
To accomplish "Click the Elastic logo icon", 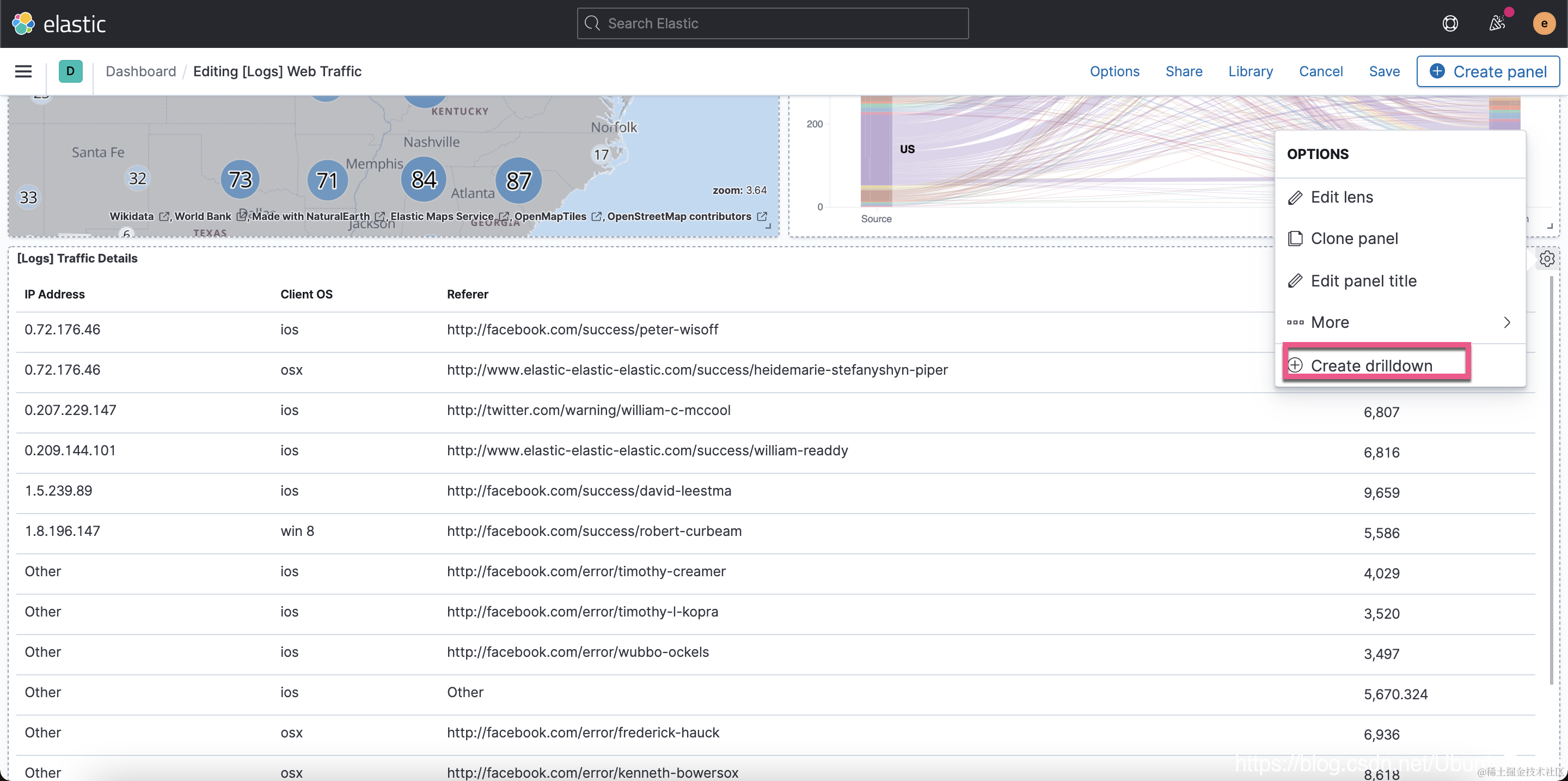I will coord(23,24).
